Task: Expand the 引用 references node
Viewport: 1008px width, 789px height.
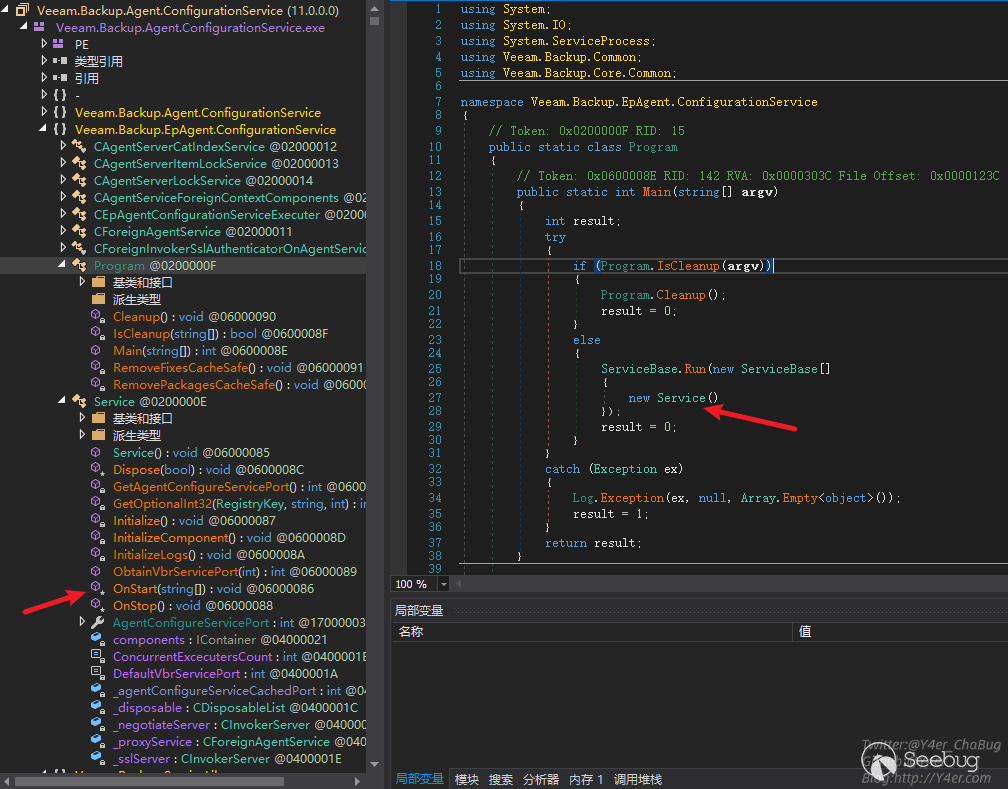Action: (45, 78)
